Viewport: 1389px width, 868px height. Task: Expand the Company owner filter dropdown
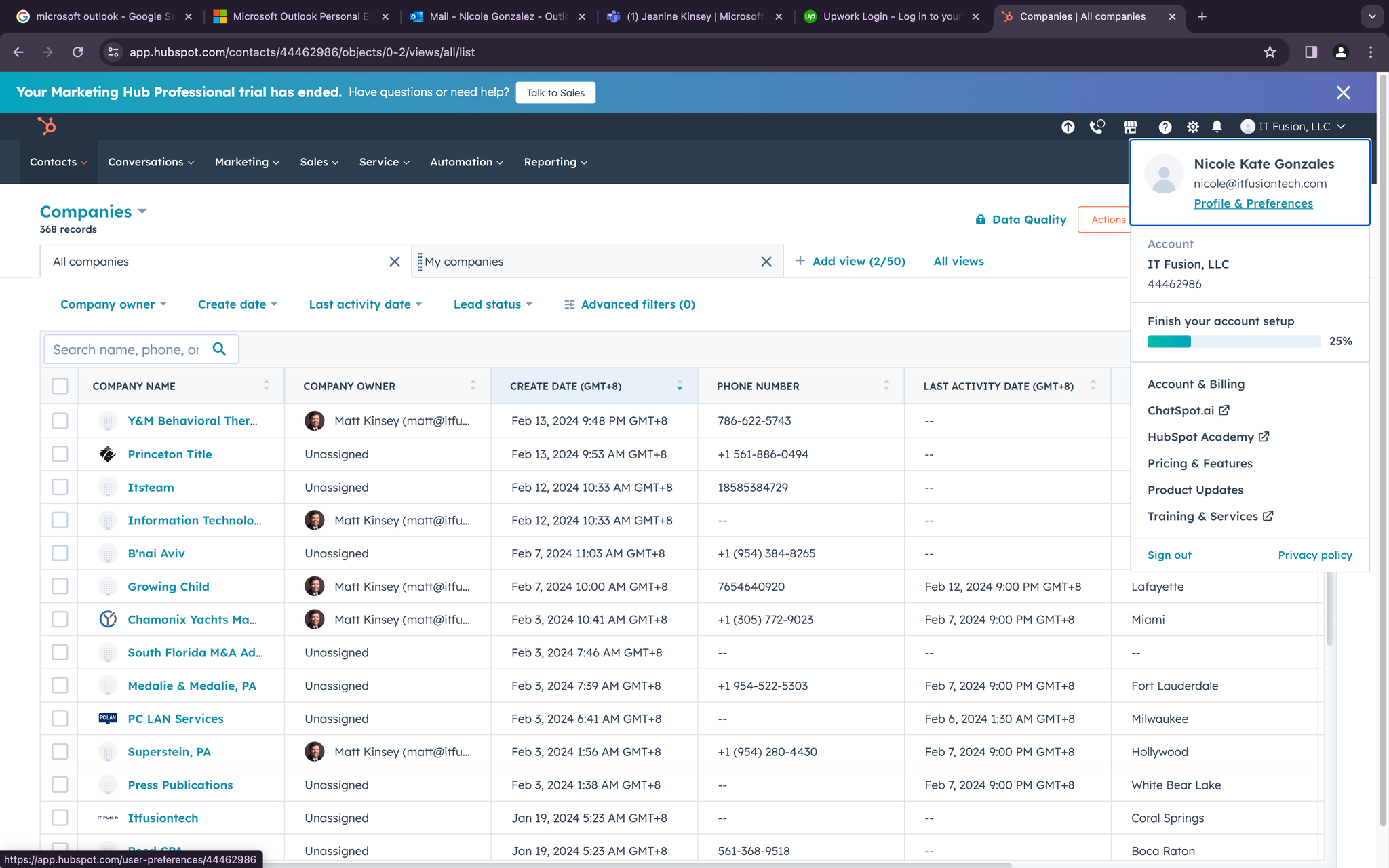point(113,304)
